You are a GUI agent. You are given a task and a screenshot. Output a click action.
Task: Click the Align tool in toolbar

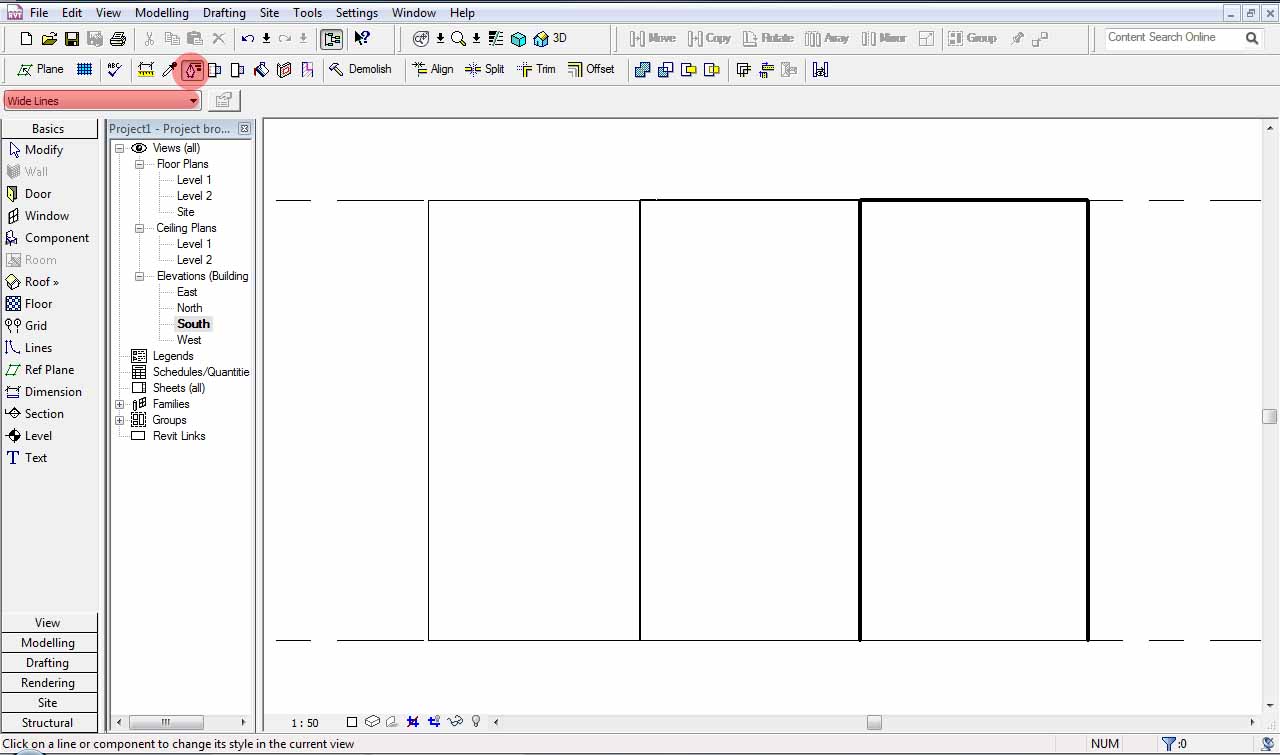[432, 70]
